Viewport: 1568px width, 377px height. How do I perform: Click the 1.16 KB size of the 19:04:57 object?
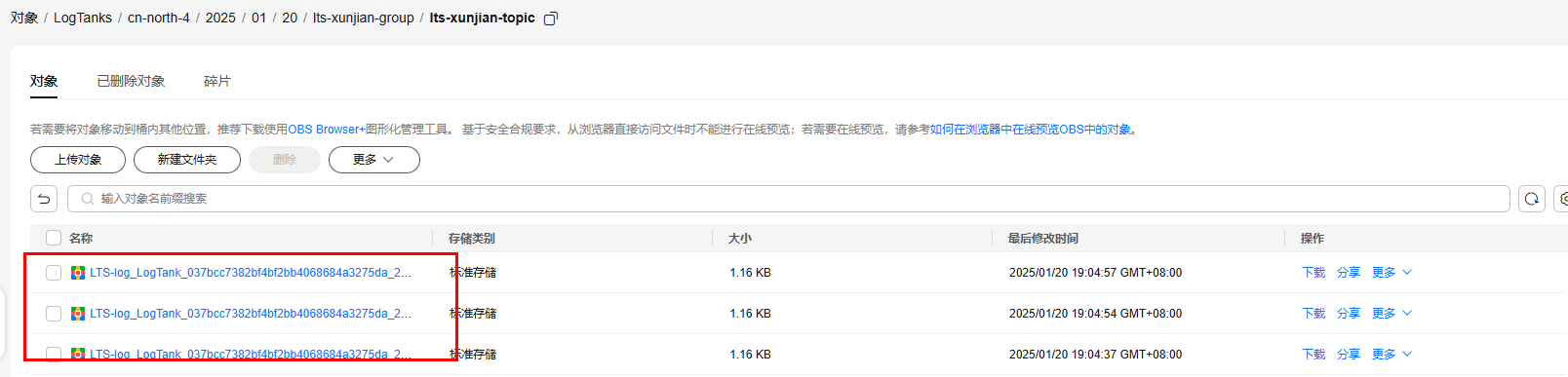[x=750, y=273]
